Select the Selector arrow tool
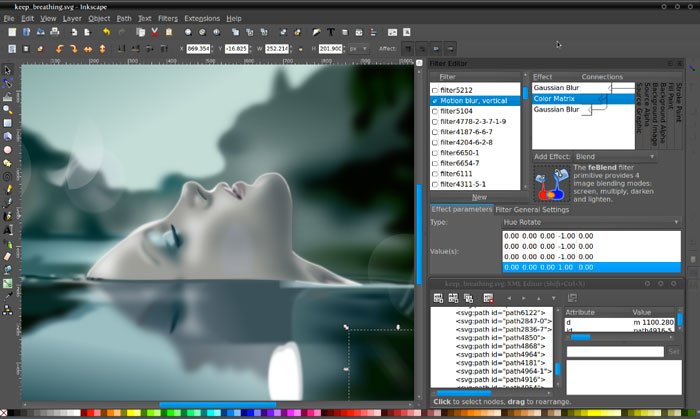 coord(8,70)
